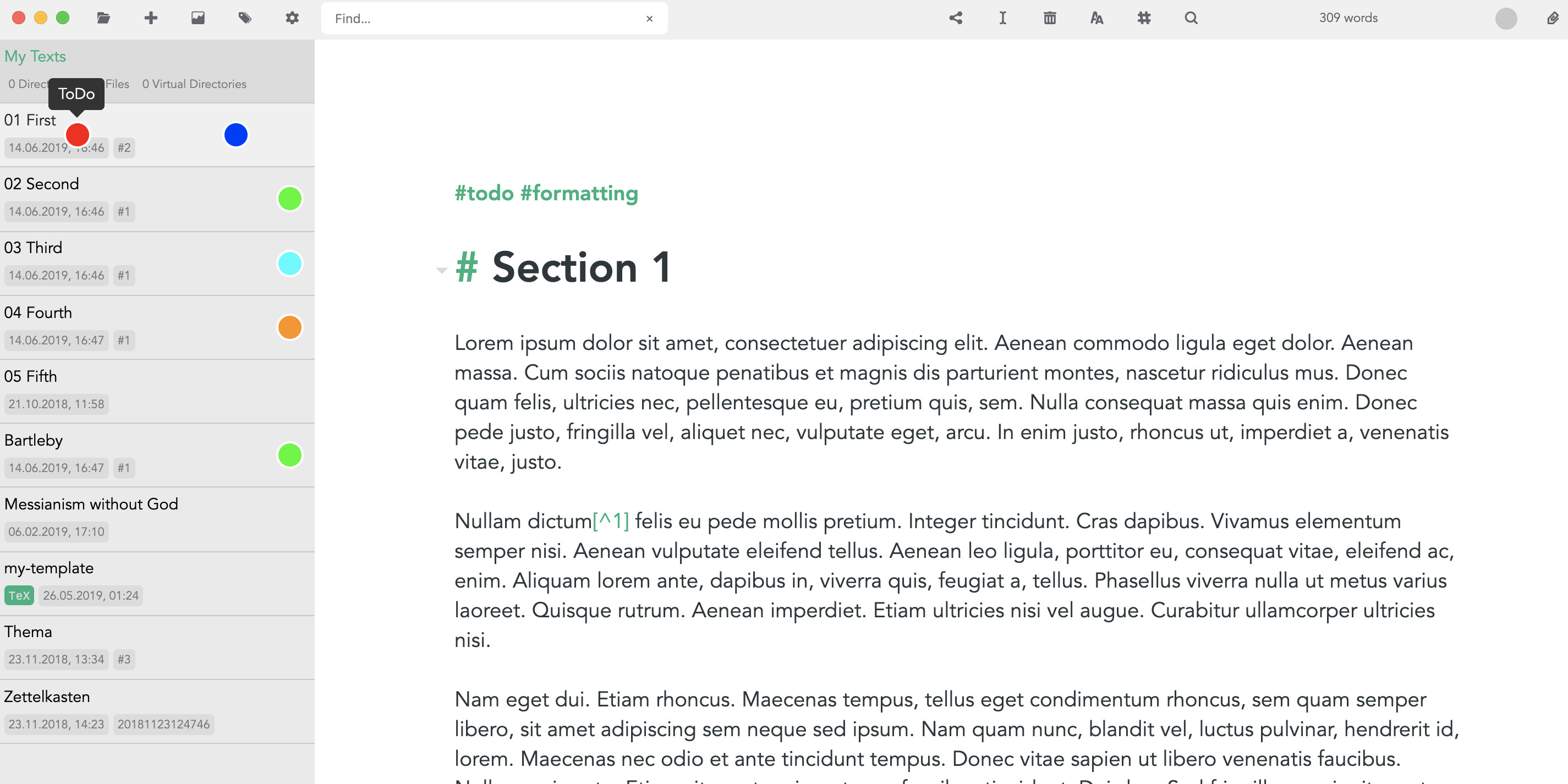Screen dimensions: 1568x784
Task: Click the cyan tag dot on 03 Third
Action: tap(290, 263)
